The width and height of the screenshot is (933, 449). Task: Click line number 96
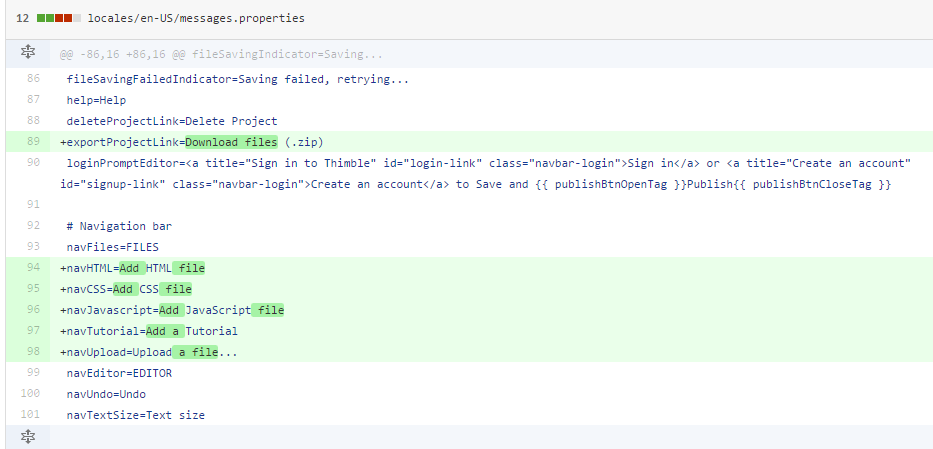33,309
